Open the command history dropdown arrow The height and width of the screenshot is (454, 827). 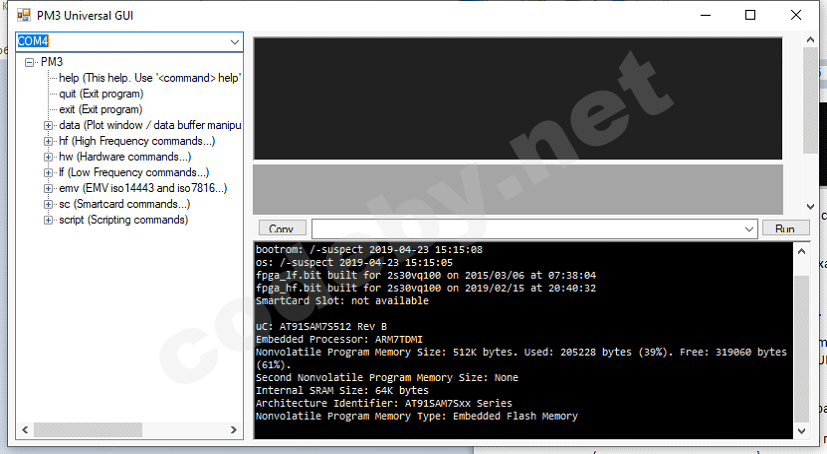click(749, 229)
